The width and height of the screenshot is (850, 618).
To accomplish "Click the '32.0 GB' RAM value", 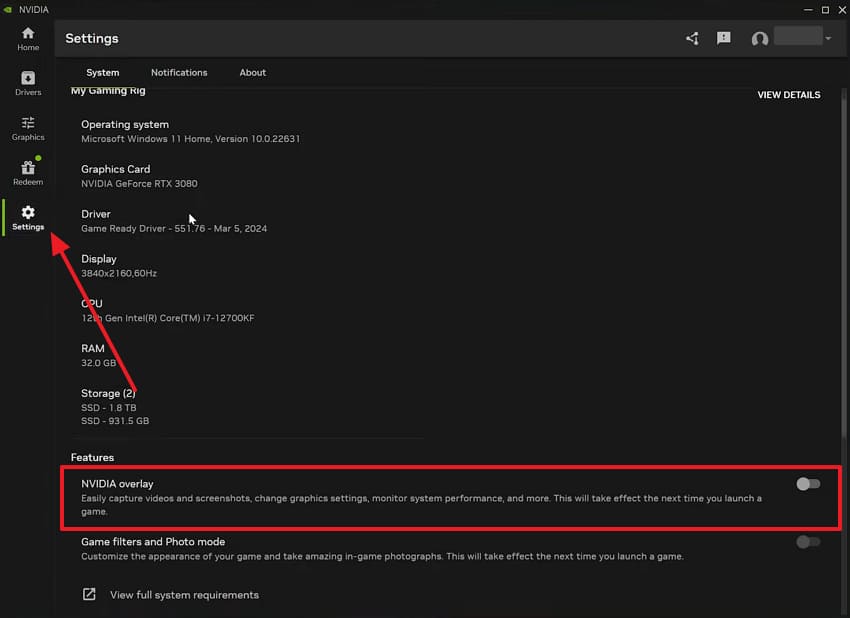I will coord(99,363).
